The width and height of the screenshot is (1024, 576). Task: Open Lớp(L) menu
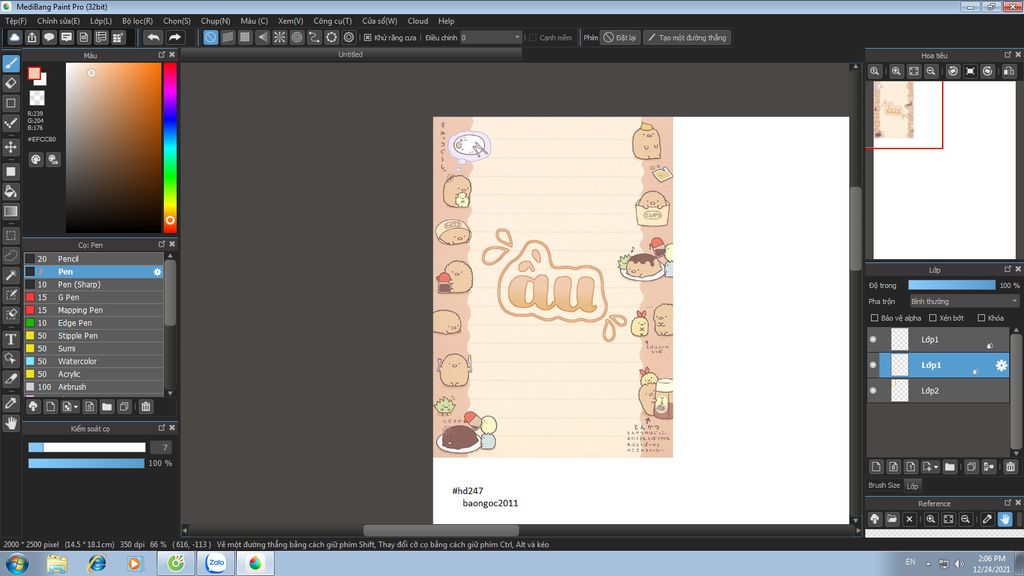tap(101, 21)
